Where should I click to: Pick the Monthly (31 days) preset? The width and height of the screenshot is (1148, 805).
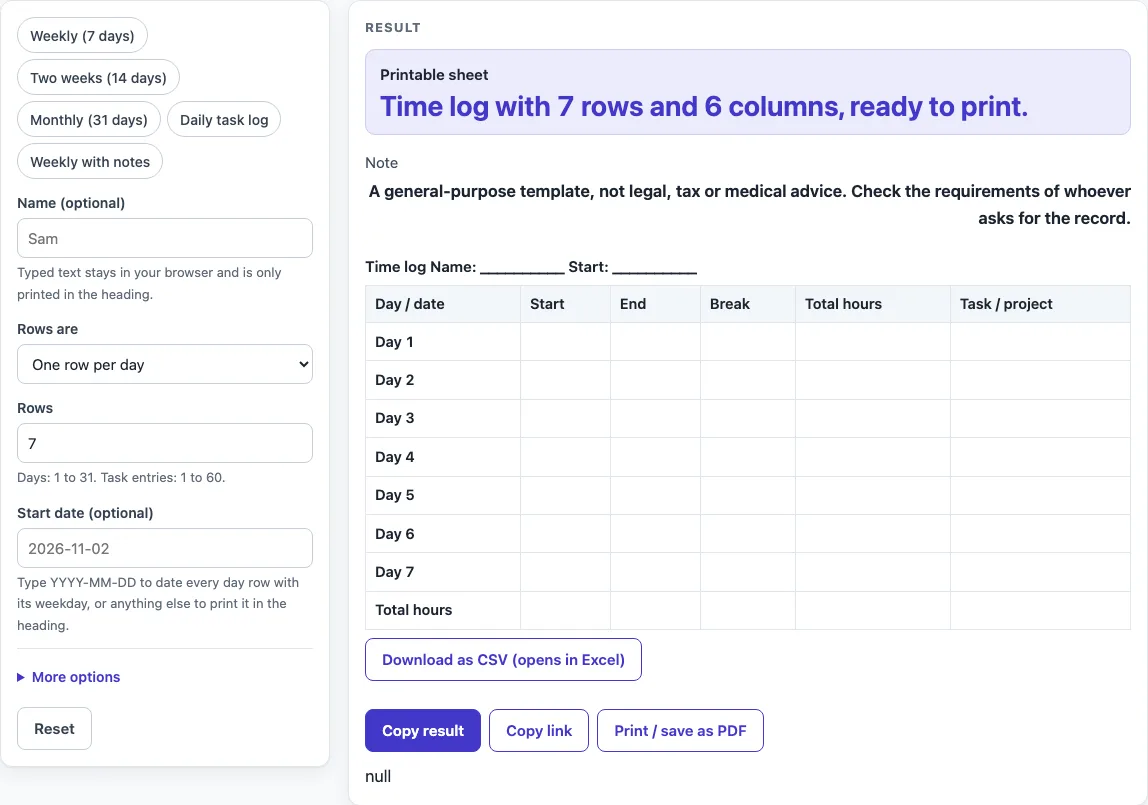pyautogui.click(x=89, y=120)
